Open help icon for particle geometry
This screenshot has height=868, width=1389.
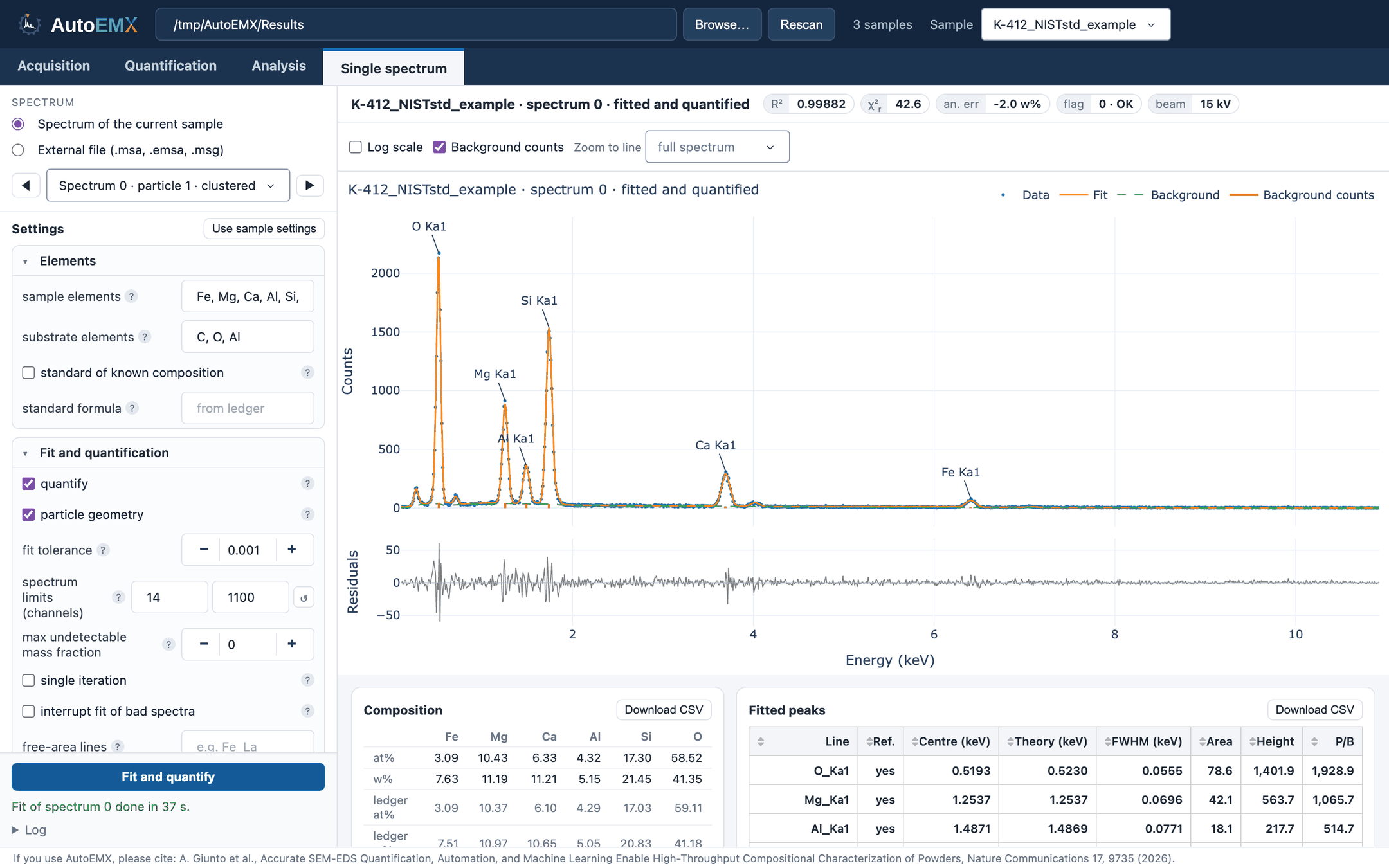click(307, 514)
